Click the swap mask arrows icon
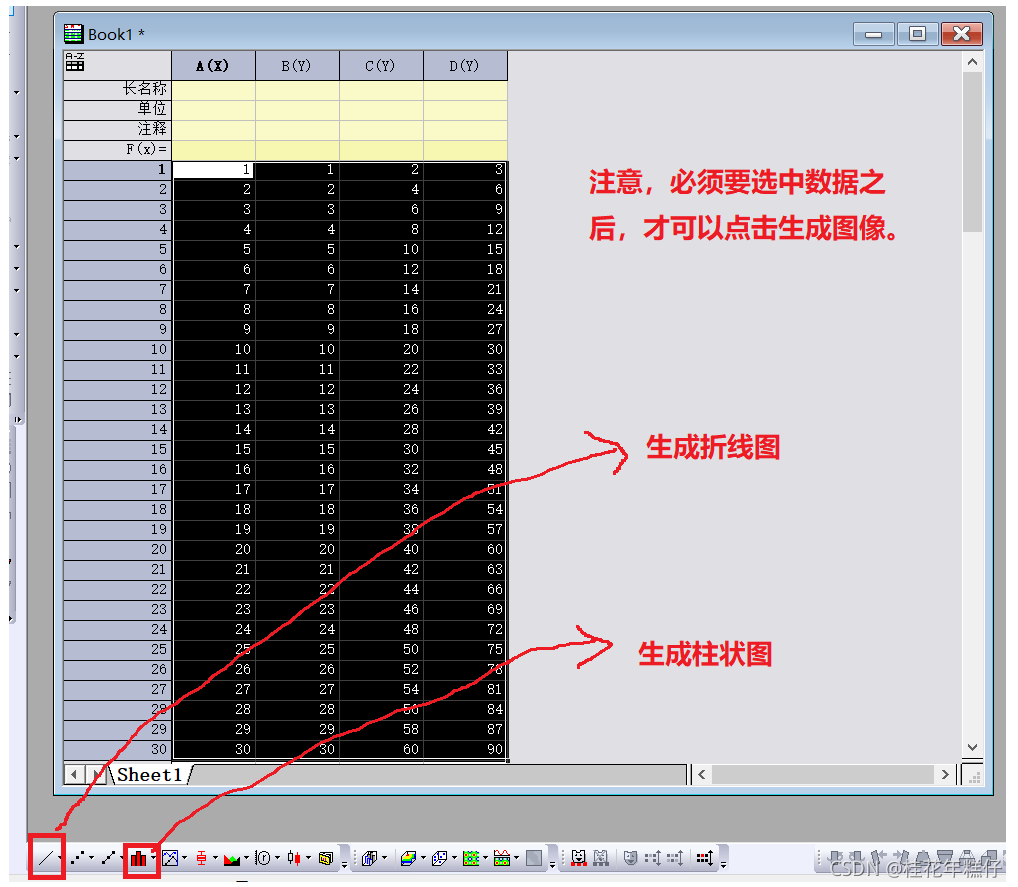Viewport: 1018px width, 887px height. point(675,858)
